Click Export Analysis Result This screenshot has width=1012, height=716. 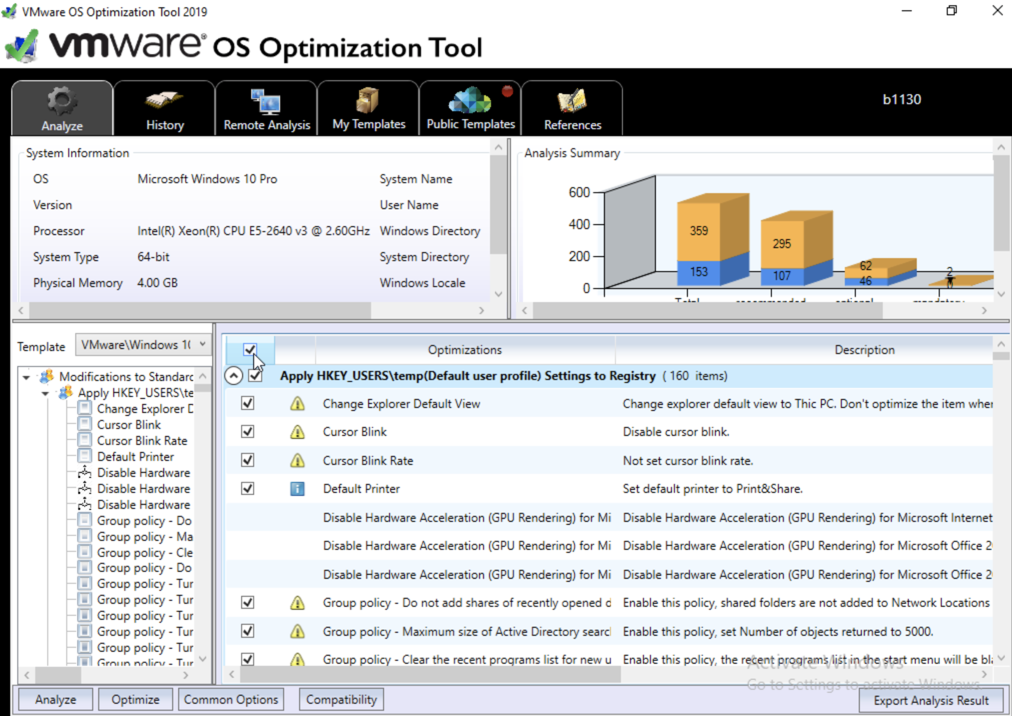(x=931, y=701)
